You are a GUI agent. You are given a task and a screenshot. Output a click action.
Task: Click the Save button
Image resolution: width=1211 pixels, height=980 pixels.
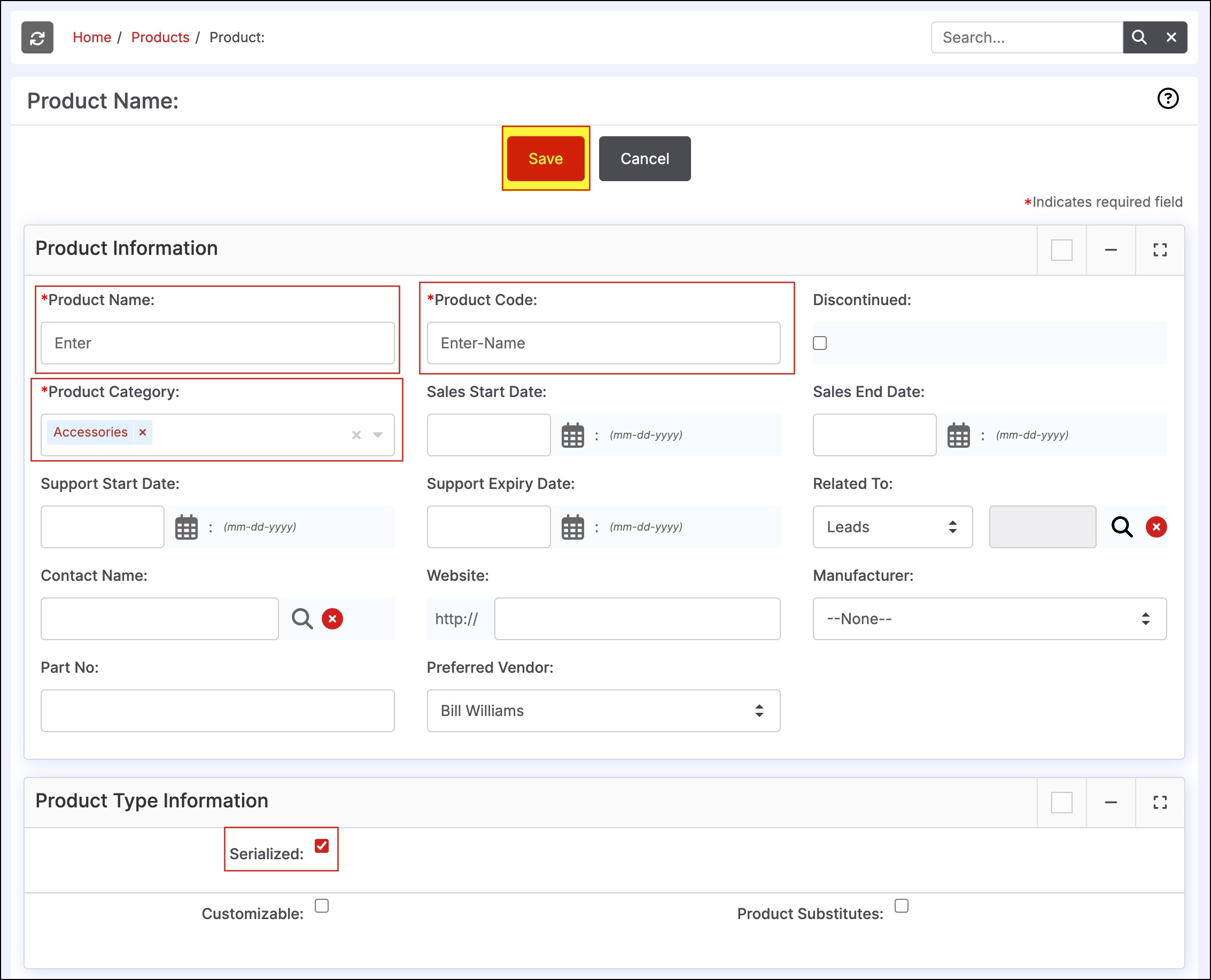coord(545,159)
